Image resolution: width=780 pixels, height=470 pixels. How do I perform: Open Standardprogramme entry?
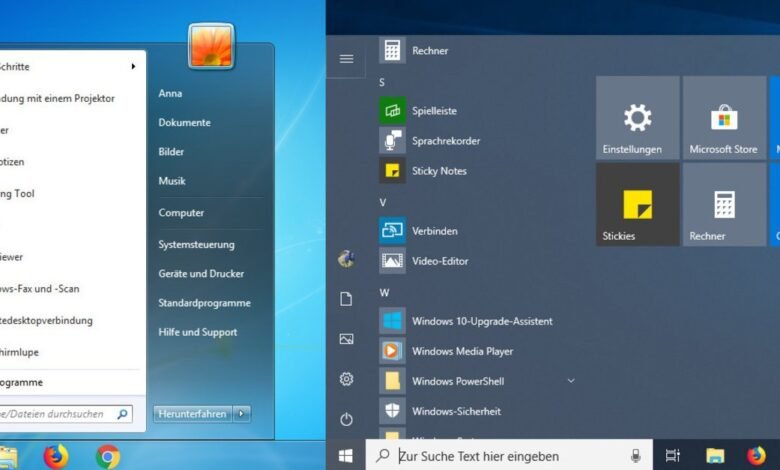click(204, 303)
